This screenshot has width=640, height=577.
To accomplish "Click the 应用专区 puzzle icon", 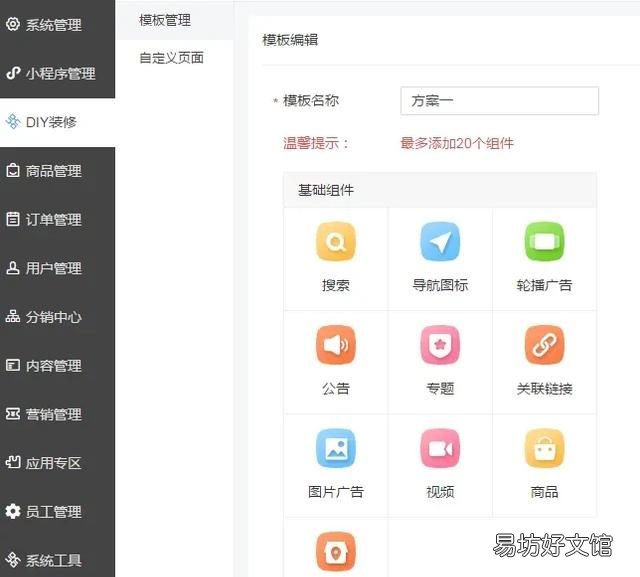I will (x=13, y=463).
